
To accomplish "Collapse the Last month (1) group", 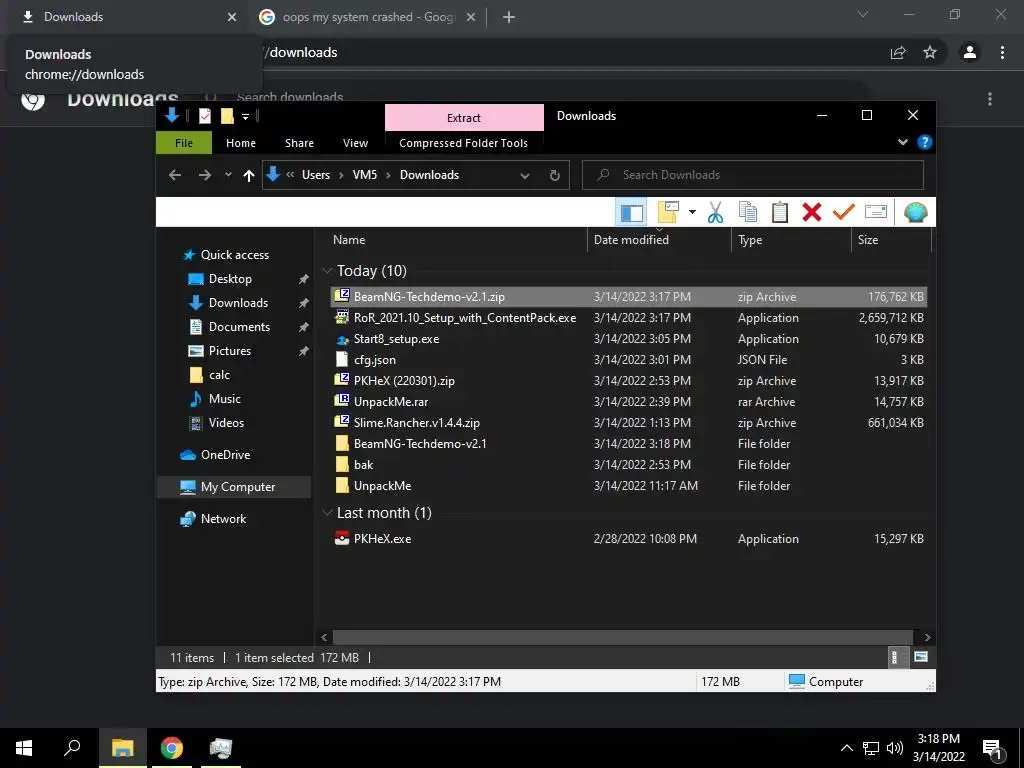I will coord(328,513).
